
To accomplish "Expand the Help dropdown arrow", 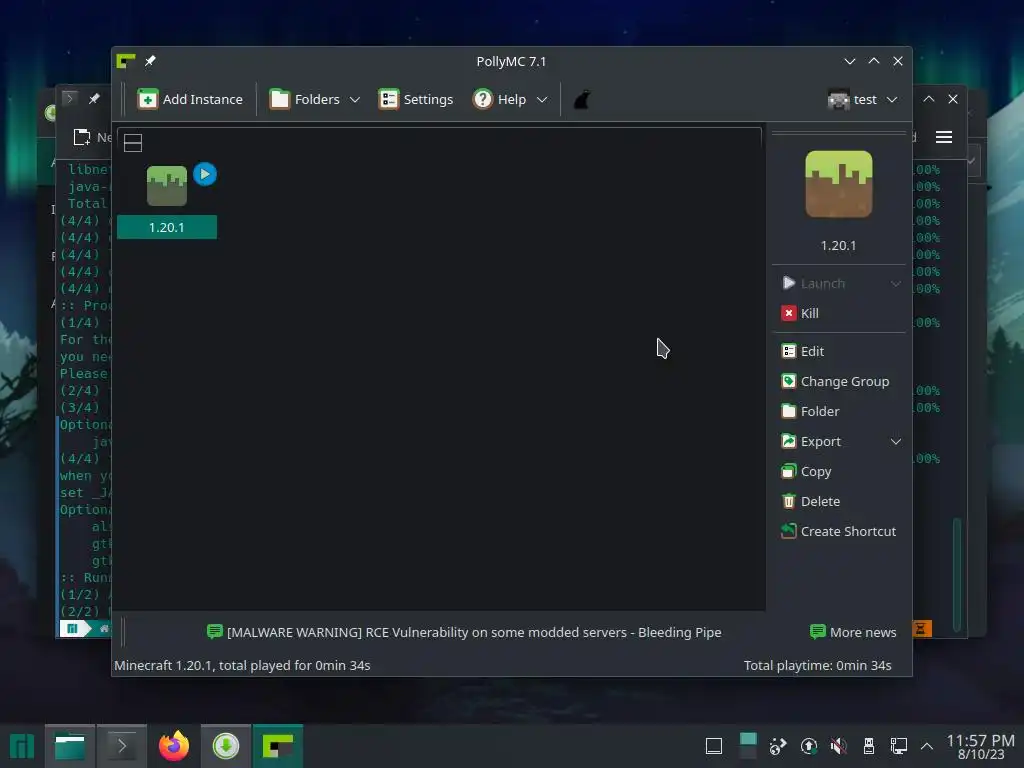I will (541, 100).
